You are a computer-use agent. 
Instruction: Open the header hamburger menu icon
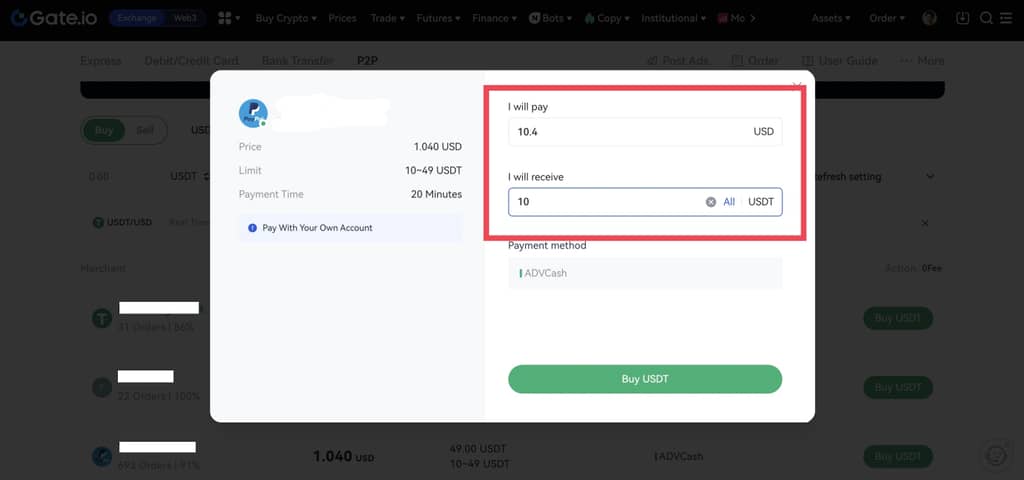(1008, 18)
